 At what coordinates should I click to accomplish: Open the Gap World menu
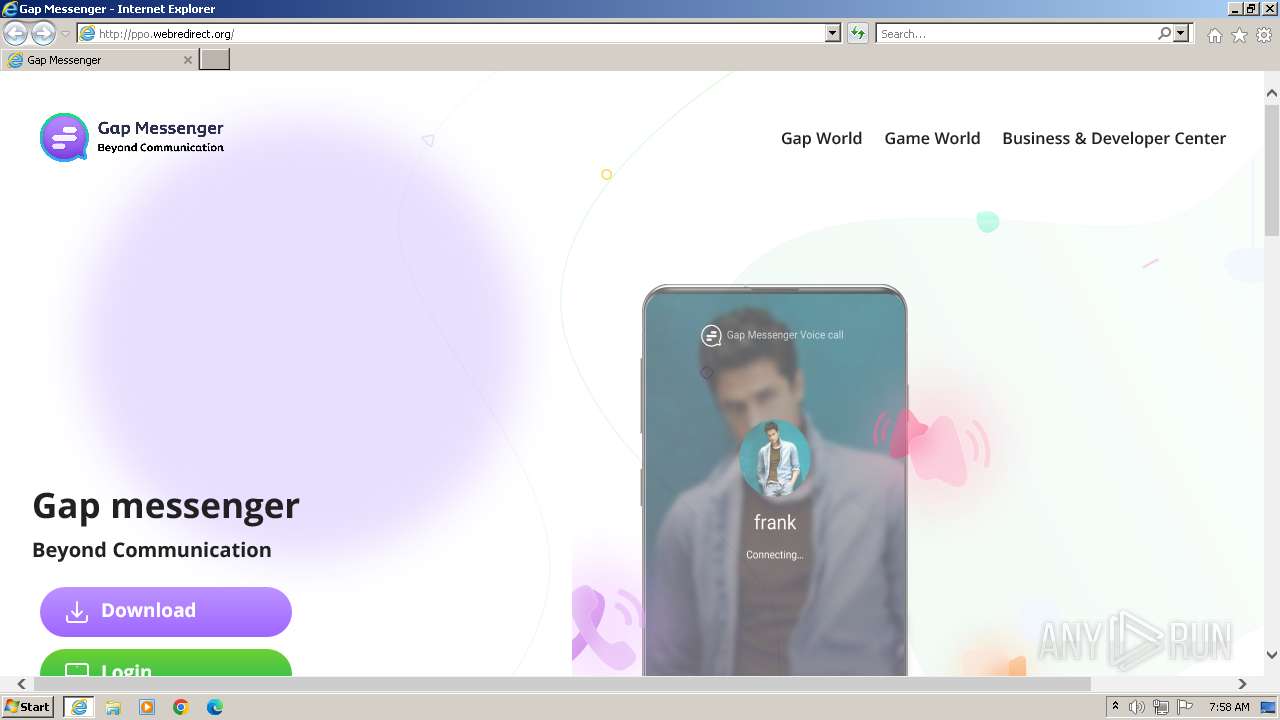(821, 138)
